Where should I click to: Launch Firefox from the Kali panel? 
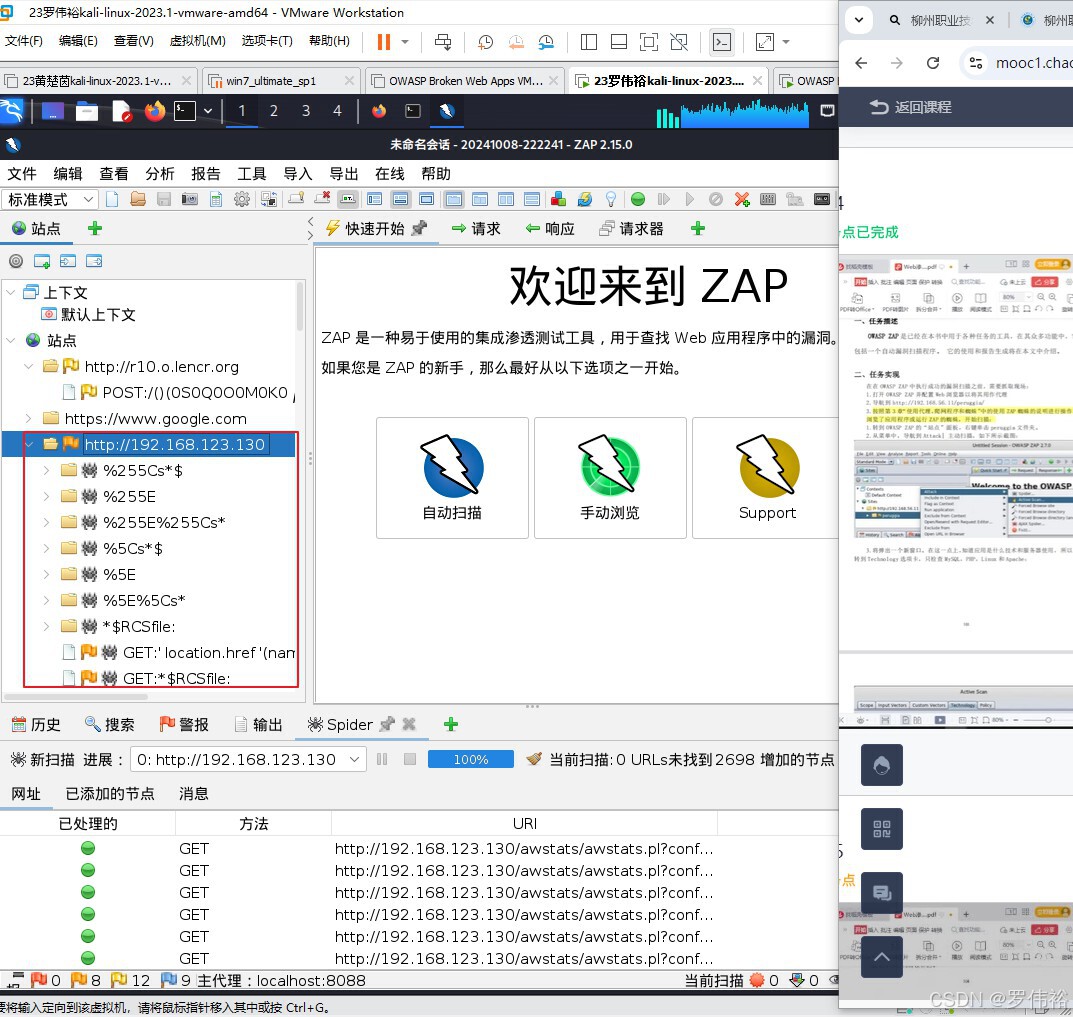point(155,111)
